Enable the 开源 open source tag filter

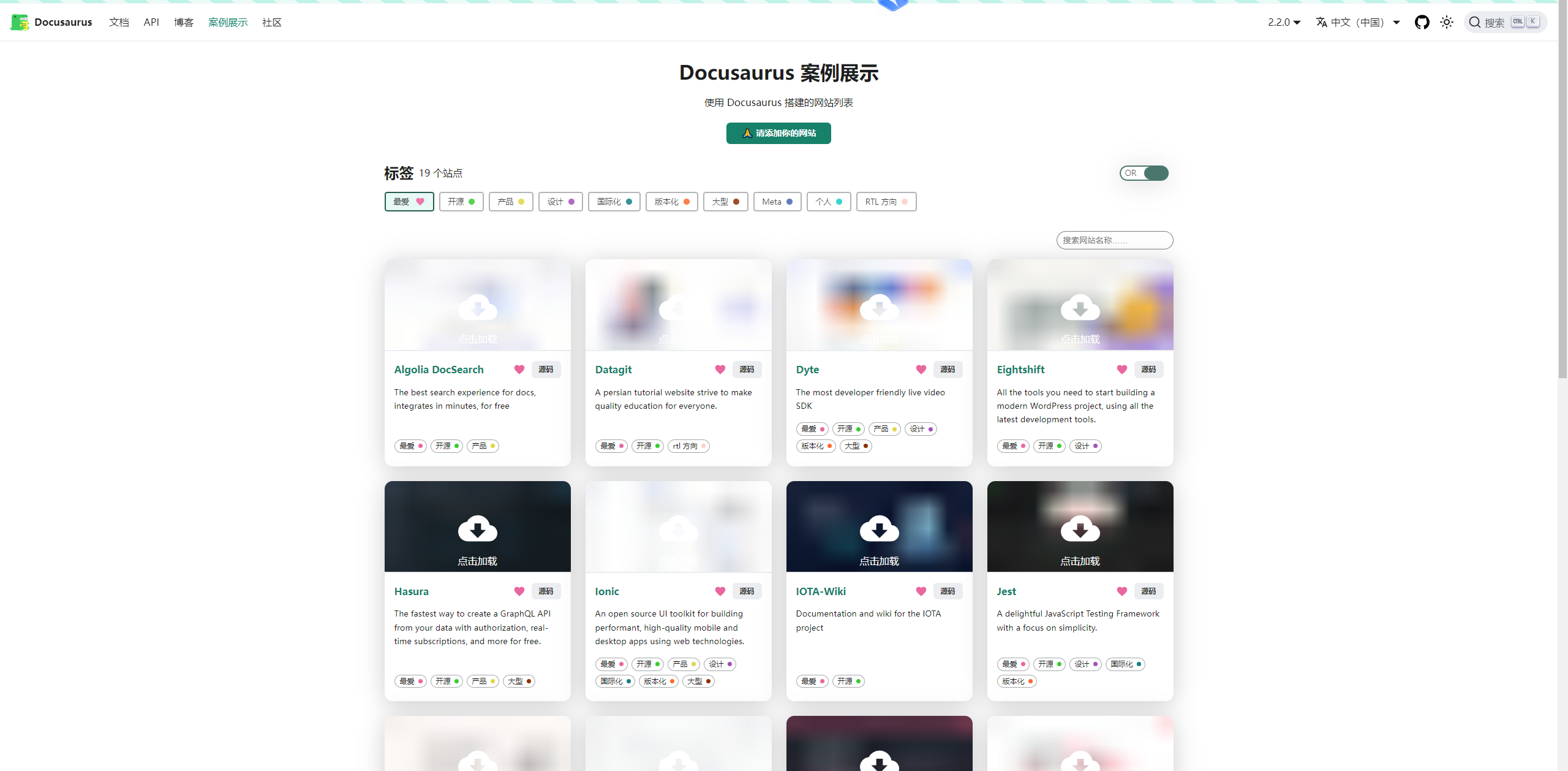[461, 202]
